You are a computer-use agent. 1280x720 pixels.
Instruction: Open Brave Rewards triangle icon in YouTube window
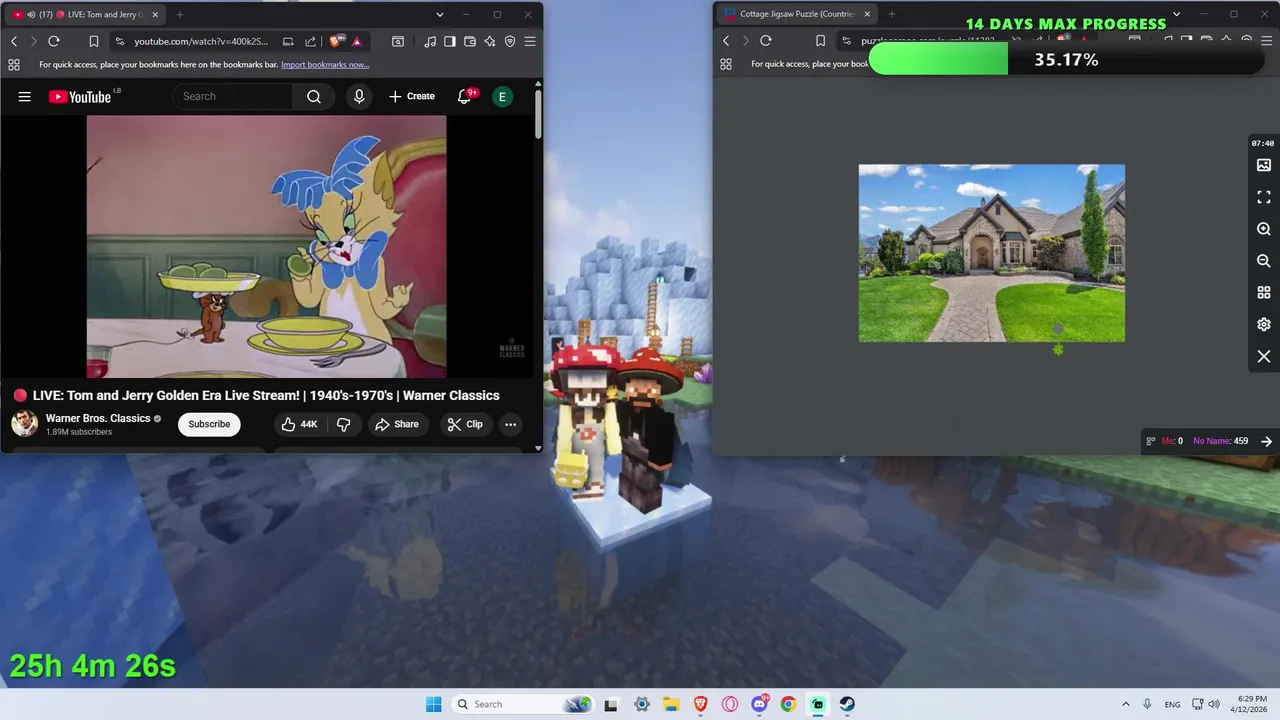coord(356,41)
